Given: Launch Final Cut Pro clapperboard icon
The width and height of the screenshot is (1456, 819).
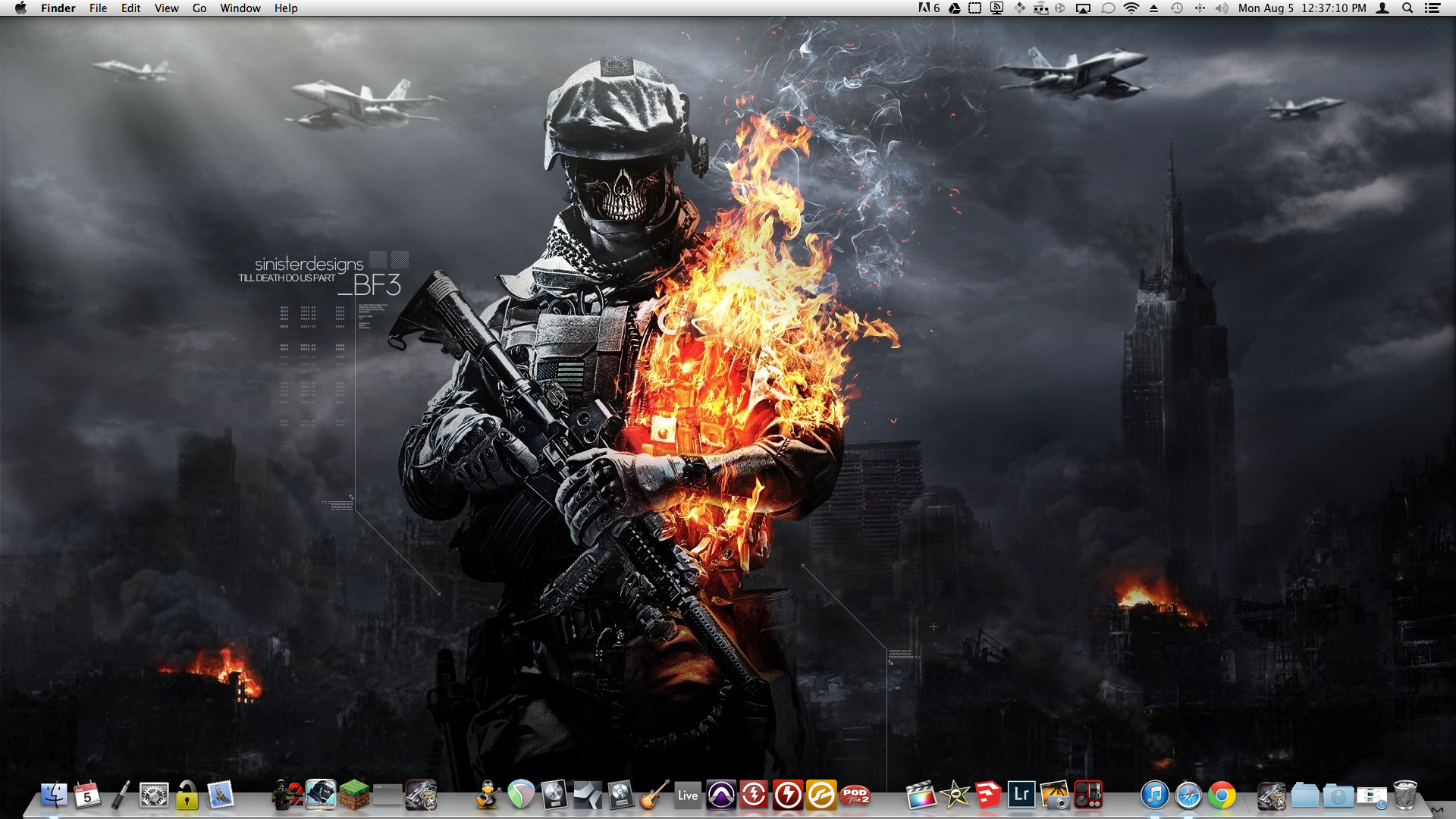Looking at the screenshot, I should tap(921, 795).
